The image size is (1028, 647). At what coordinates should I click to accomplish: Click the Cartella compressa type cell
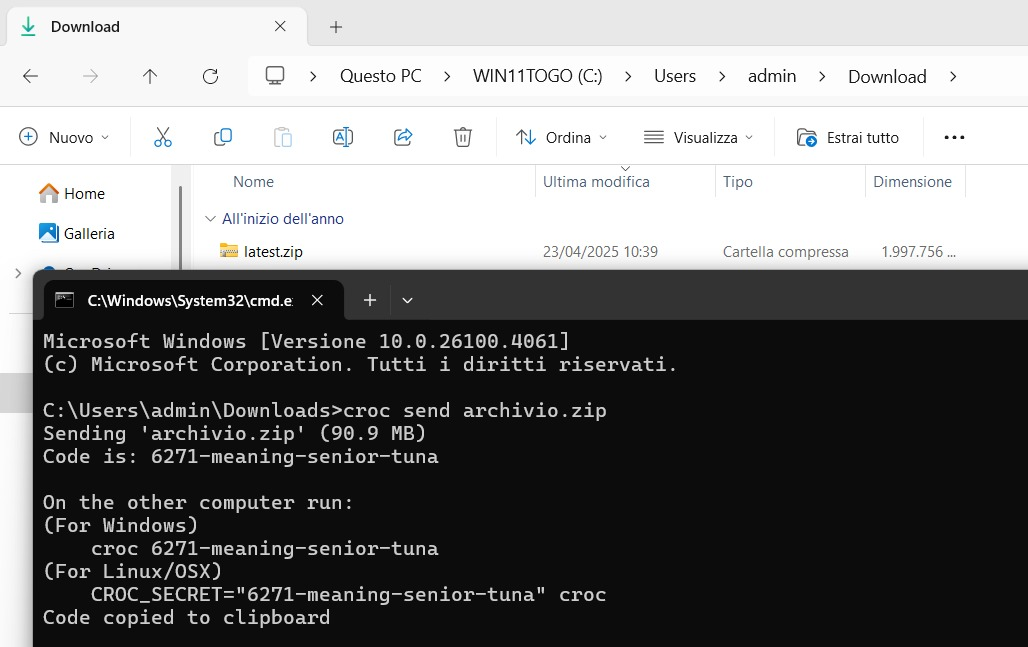click(x=785, y=252)
